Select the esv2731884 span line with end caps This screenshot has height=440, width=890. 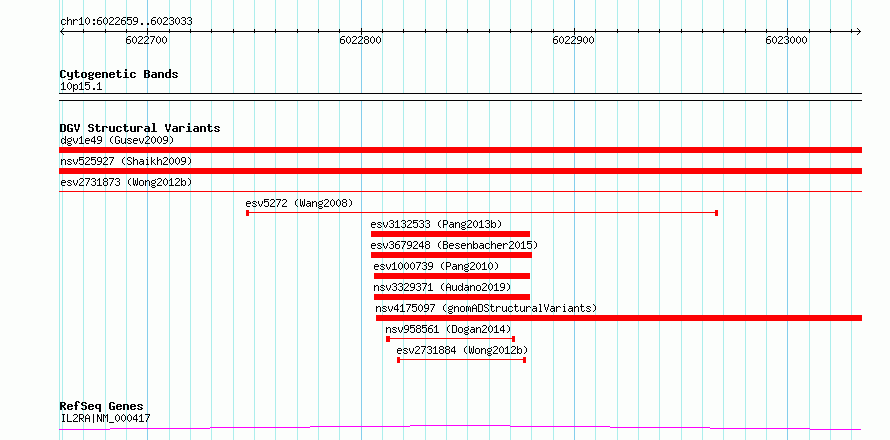click(461, 360)
